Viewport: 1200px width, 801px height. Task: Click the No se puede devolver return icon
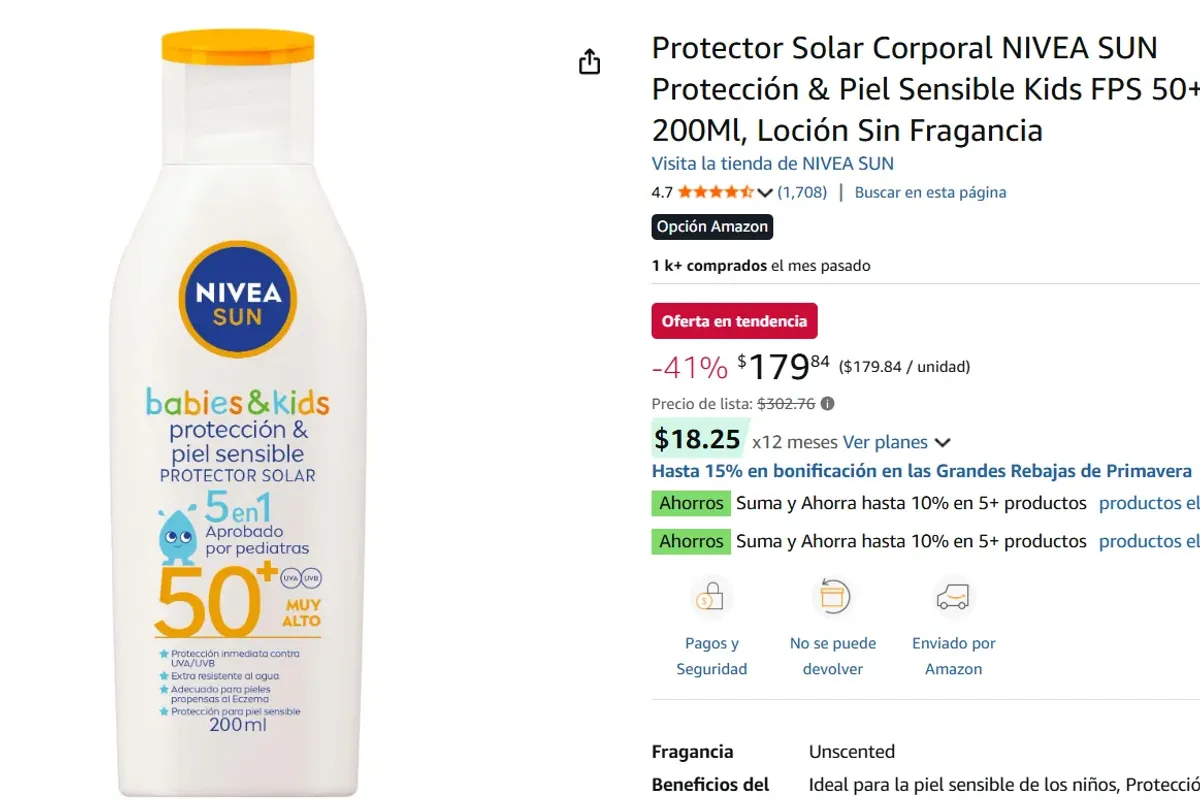pyautogui.click(x=833, y=597)
